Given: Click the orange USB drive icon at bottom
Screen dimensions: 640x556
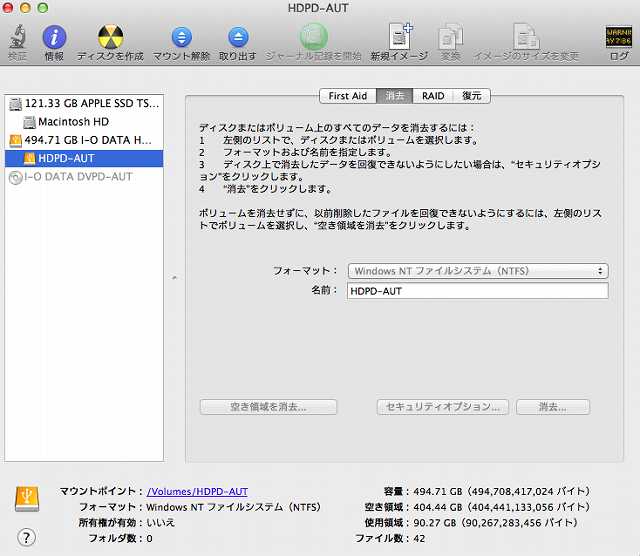Looking at the screenshot, I should 27,499.
